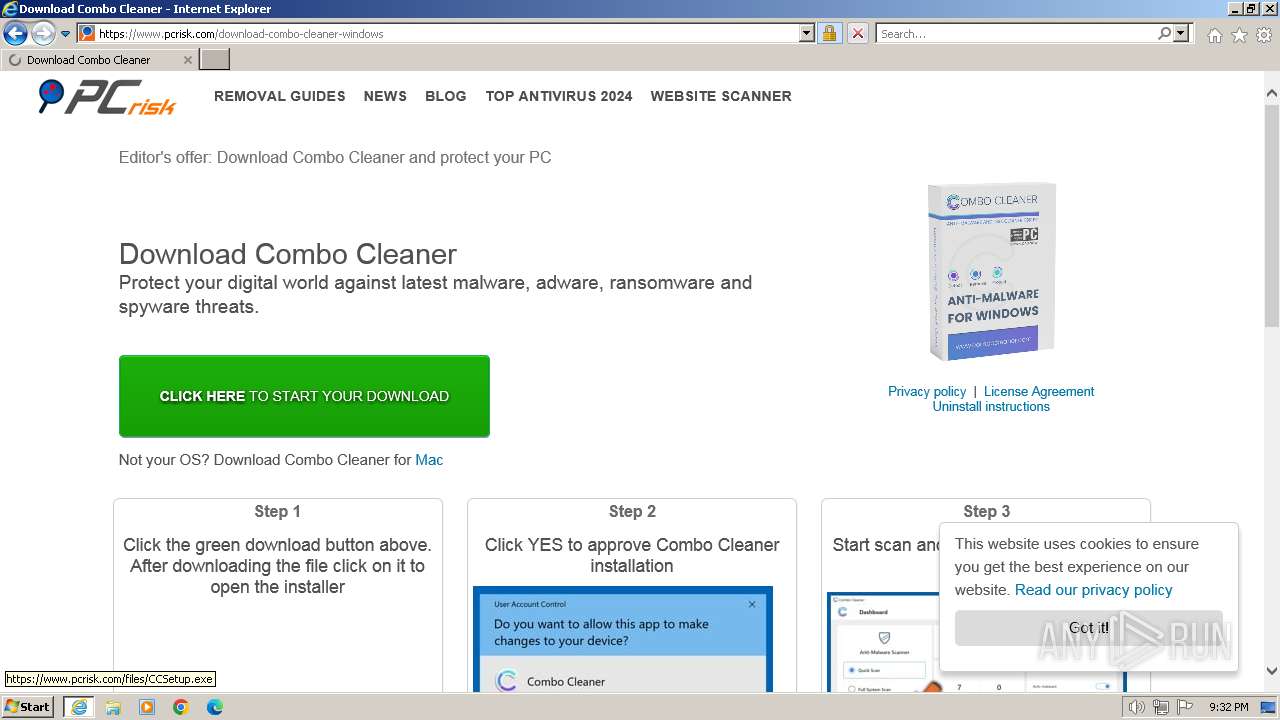
Task: Open a new tab button
Action: click(x=214, y=60)
